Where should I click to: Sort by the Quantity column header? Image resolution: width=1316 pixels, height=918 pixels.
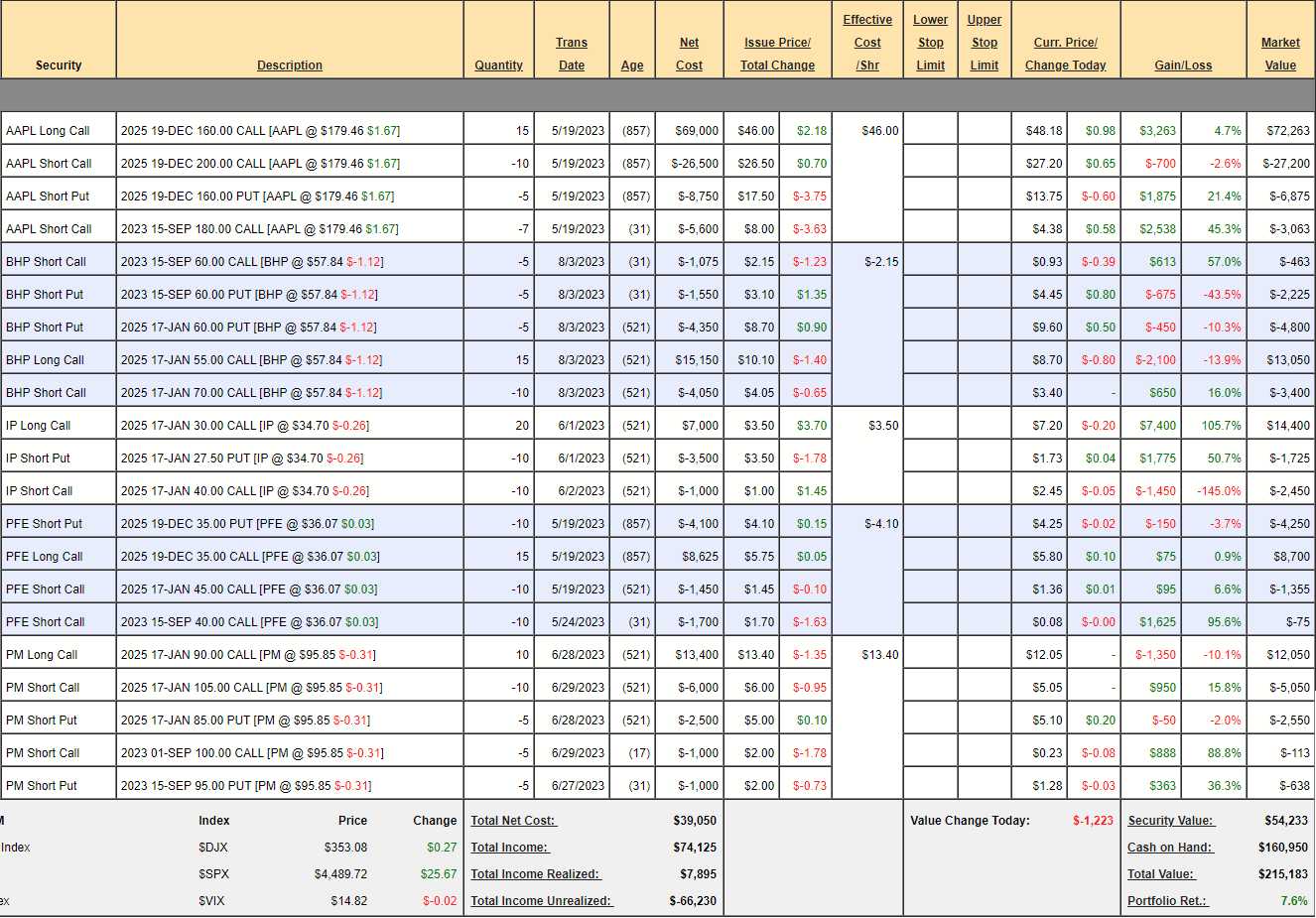coord(498,66)
